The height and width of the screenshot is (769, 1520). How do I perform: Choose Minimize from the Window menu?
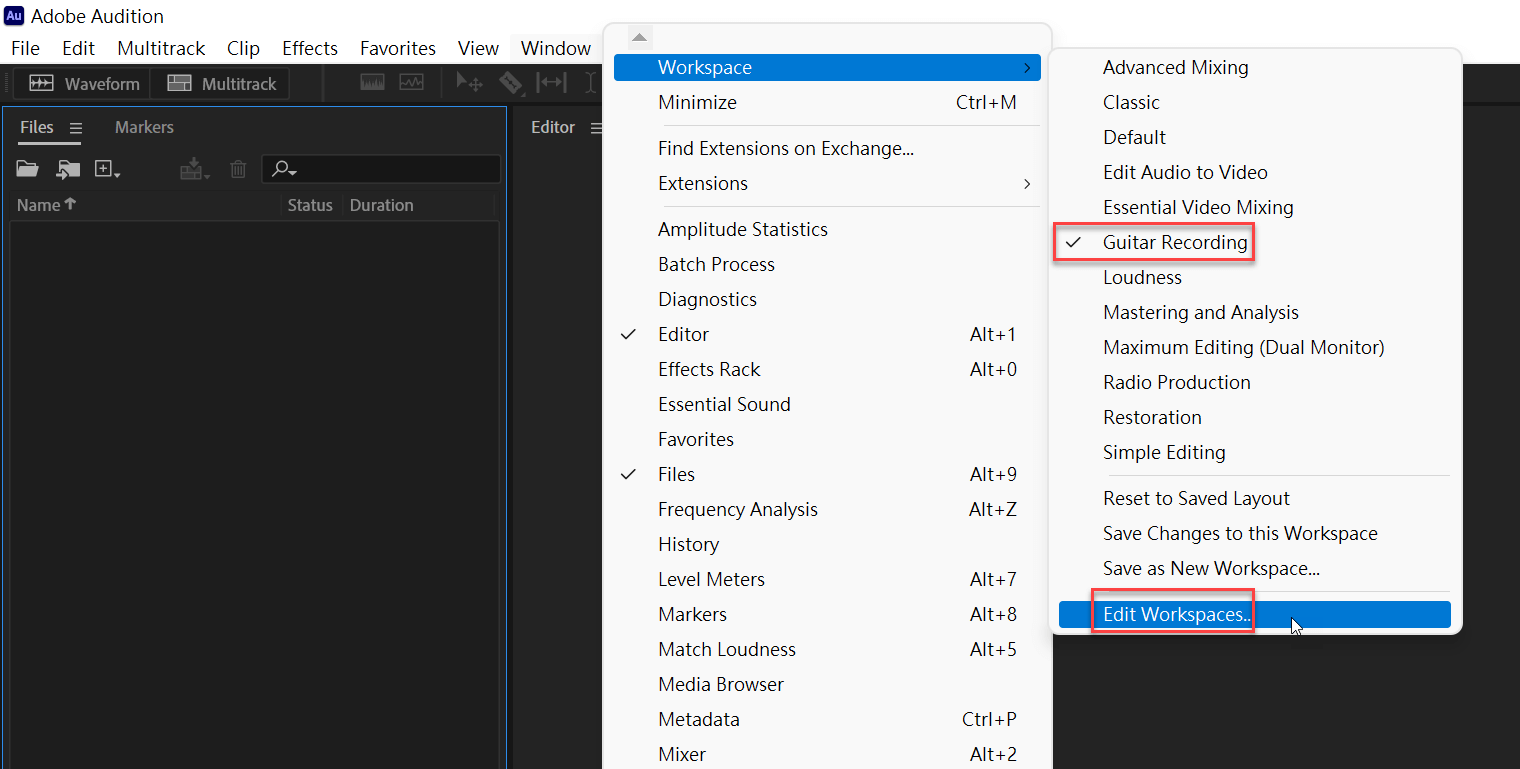click(x=827, y=103)
